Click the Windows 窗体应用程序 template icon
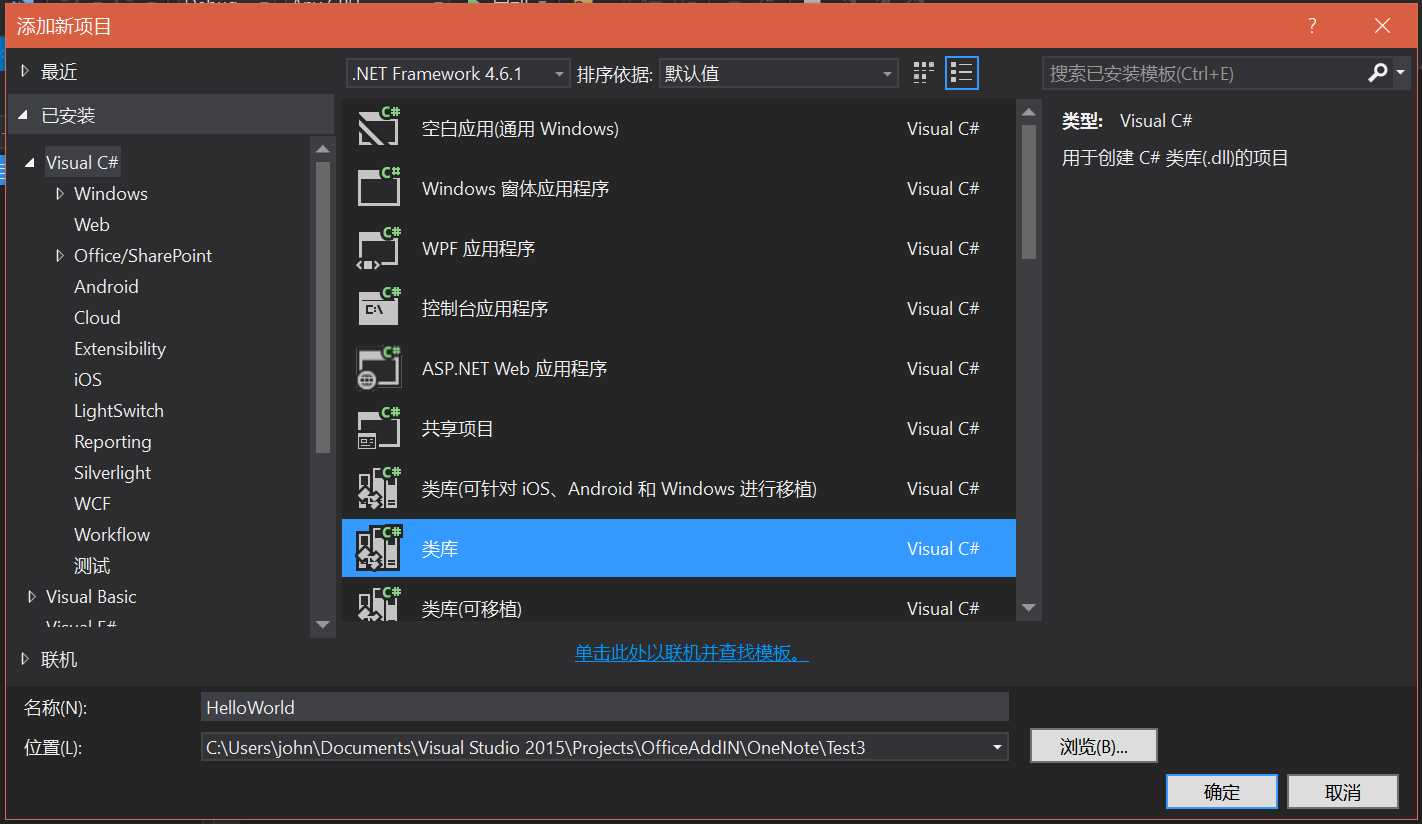 coord(379,188)
